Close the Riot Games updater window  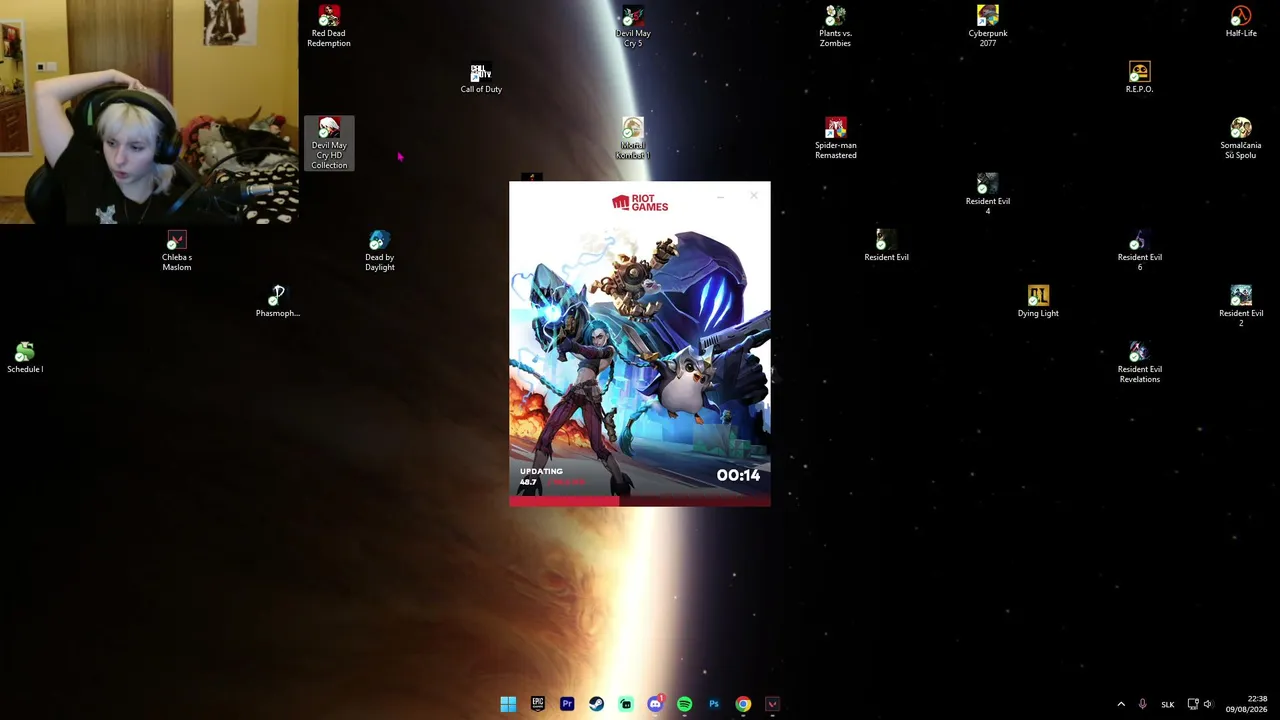[x=754, y=196]
